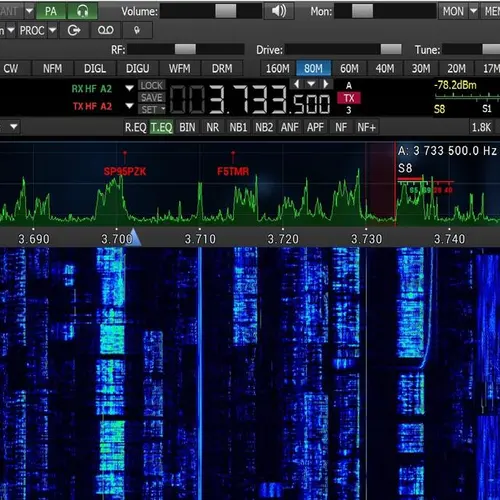
Task: Expand the RX HF A2 dropdown
Action: point(129,88)
